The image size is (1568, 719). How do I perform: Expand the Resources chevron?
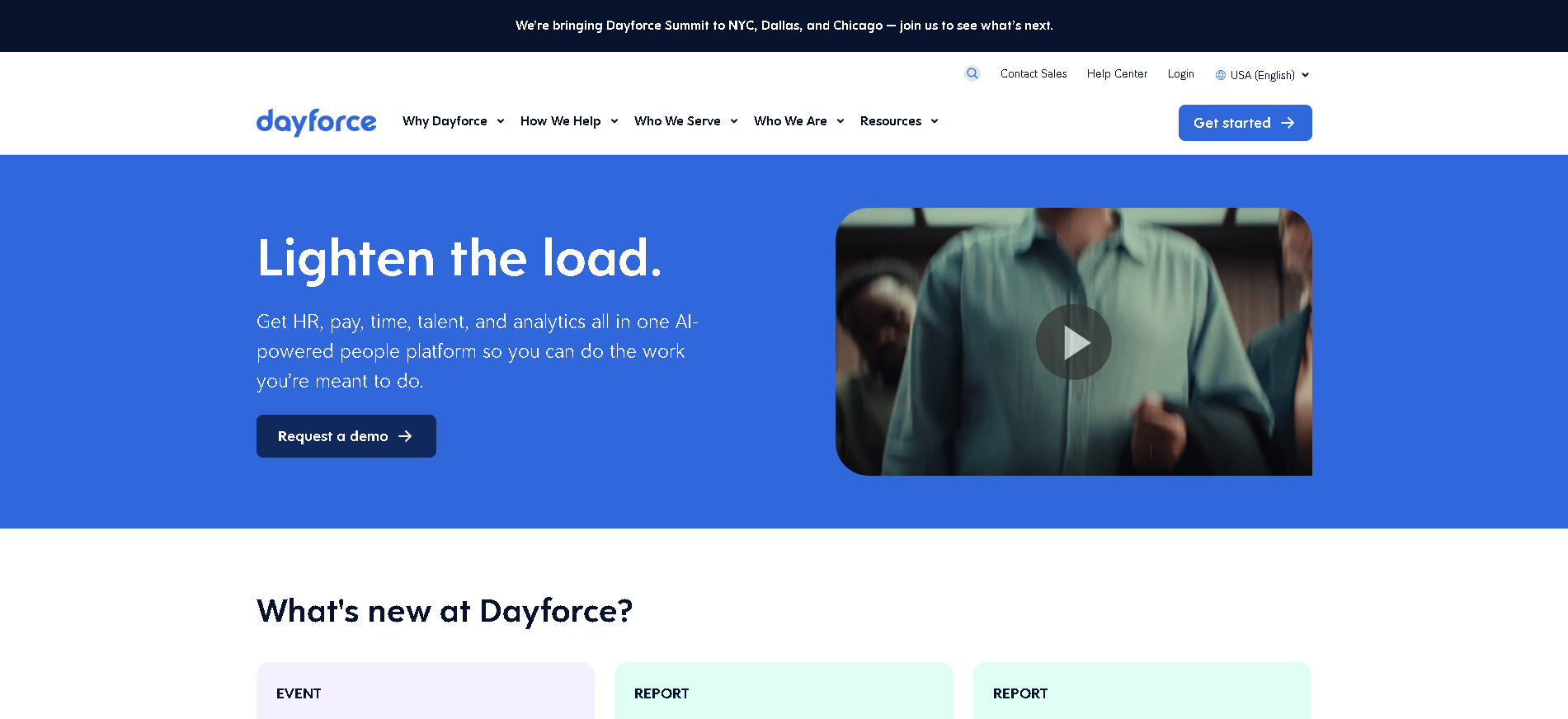click(935, 121)
